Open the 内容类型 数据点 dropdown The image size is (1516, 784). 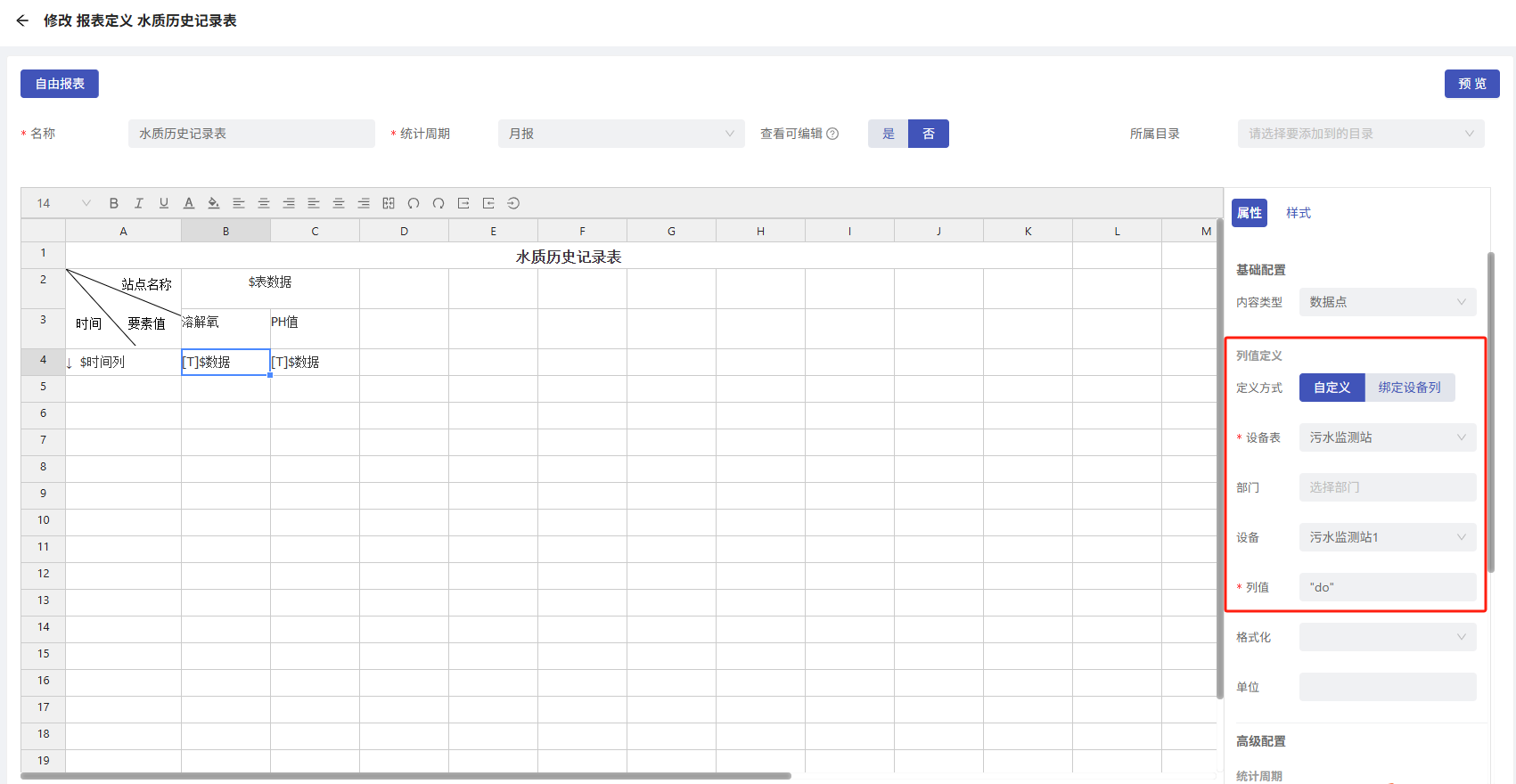(1388, 302)
